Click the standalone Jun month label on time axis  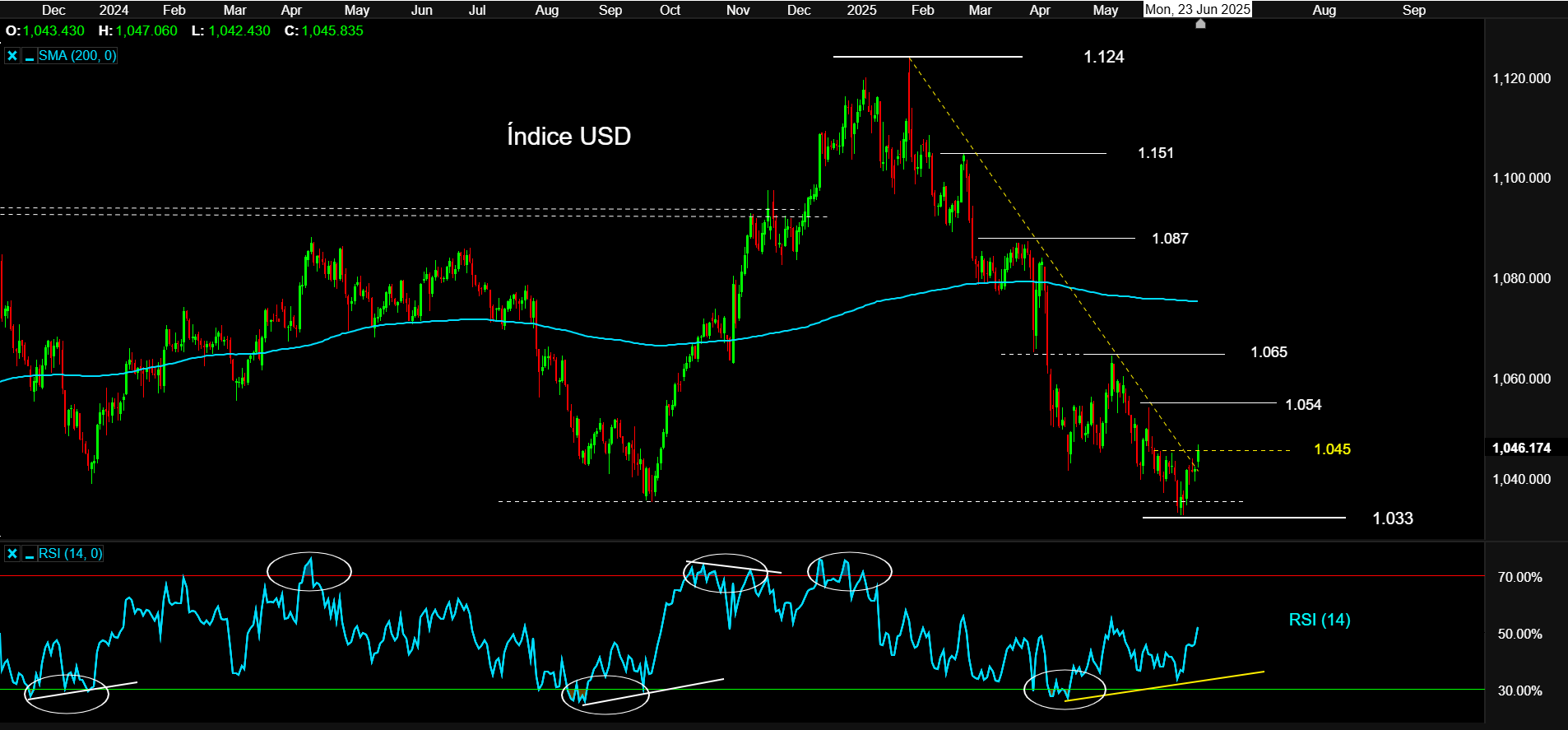coord(421,10)
